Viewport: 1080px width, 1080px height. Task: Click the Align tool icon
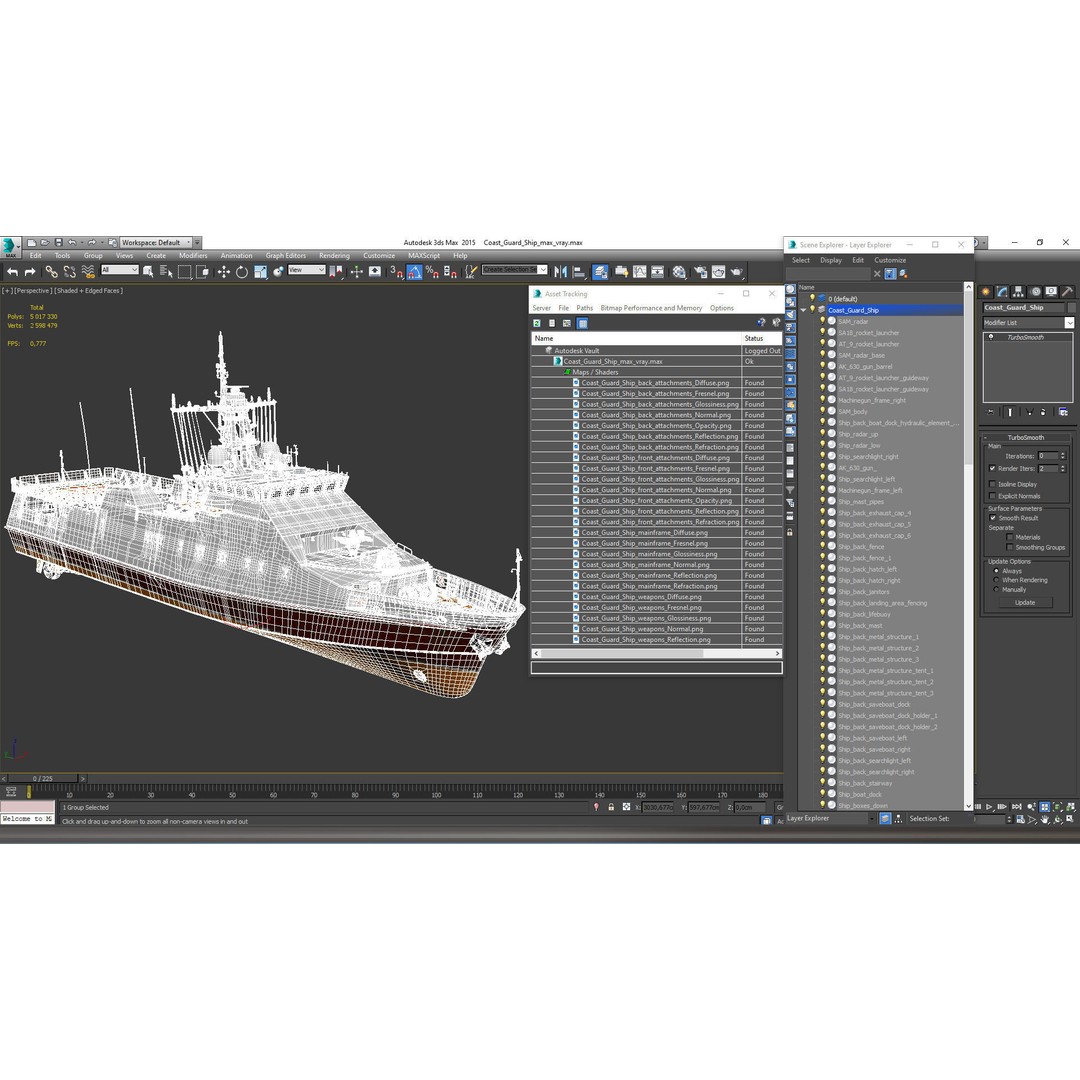tap(579, 272)
